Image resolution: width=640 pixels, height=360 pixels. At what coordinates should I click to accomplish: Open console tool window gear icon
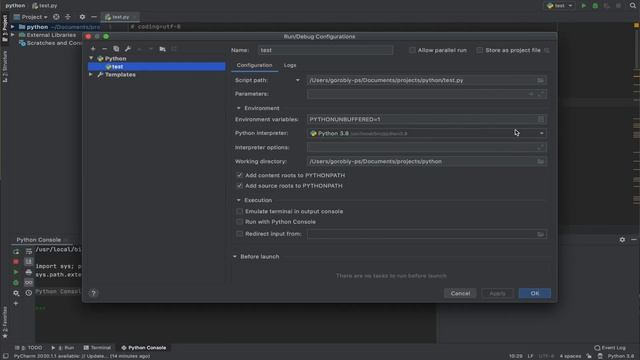click(x=622, y=240)
